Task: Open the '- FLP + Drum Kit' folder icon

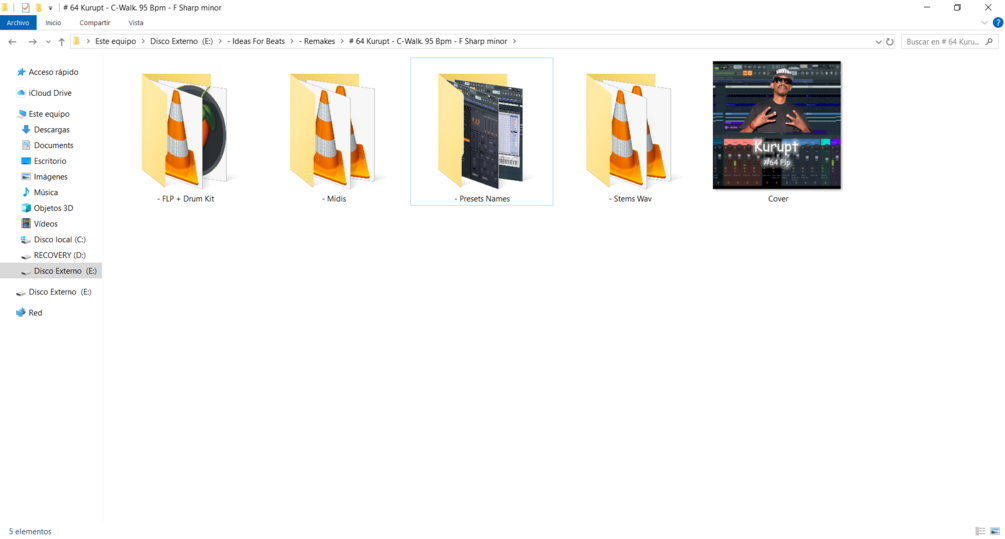Action: 185,131
